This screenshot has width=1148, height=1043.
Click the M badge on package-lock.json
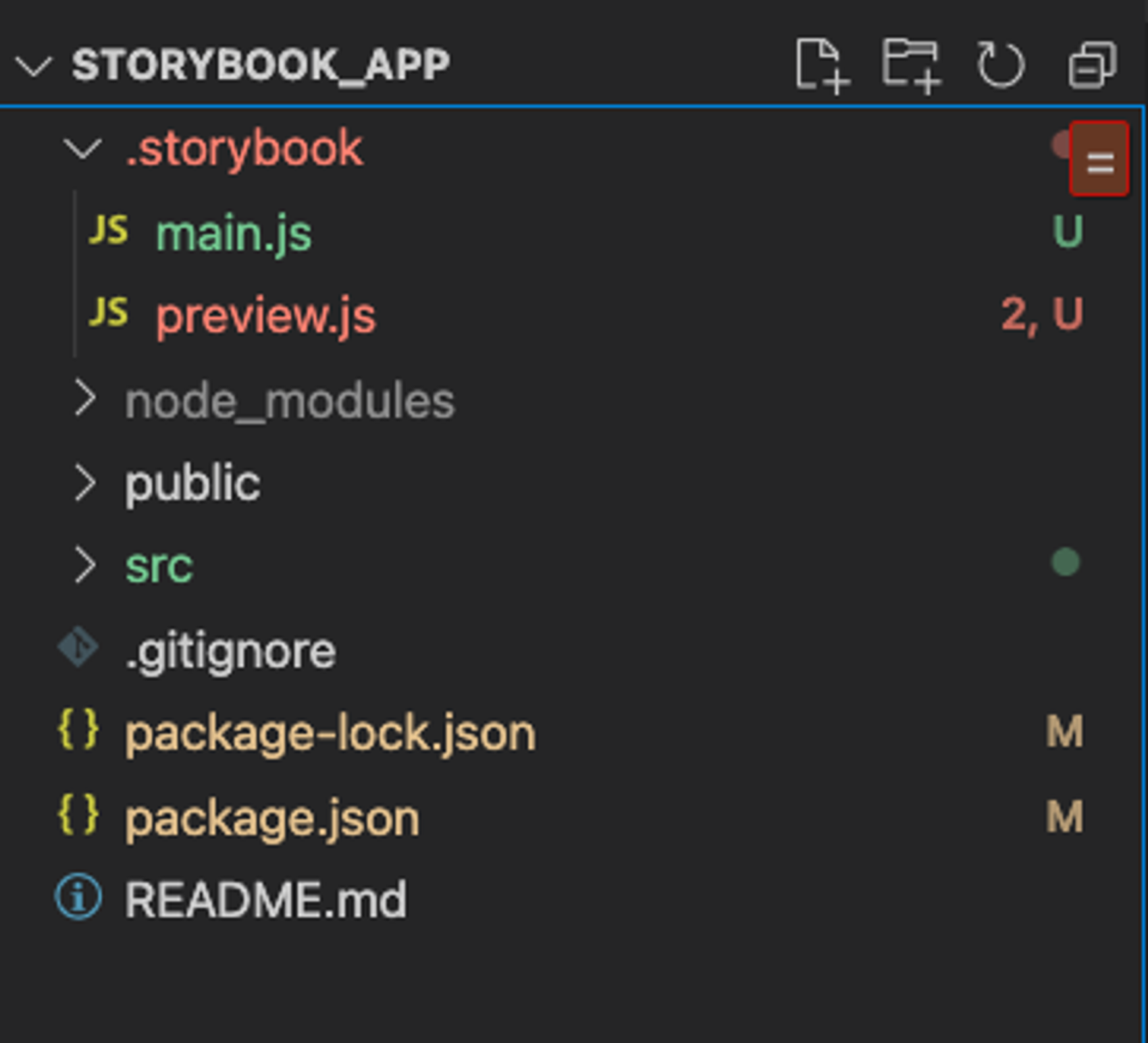click(x=1065, y=732)
